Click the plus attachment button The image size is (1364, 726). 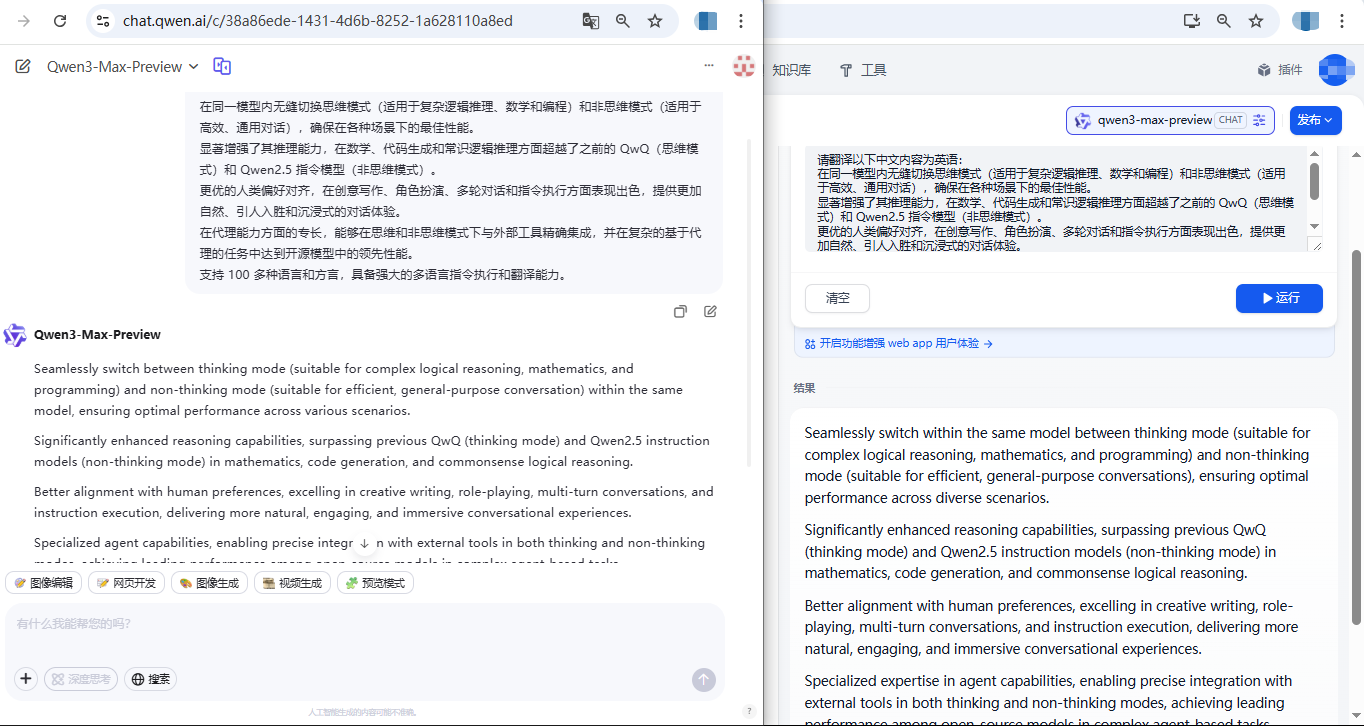(x=26, y=679)
